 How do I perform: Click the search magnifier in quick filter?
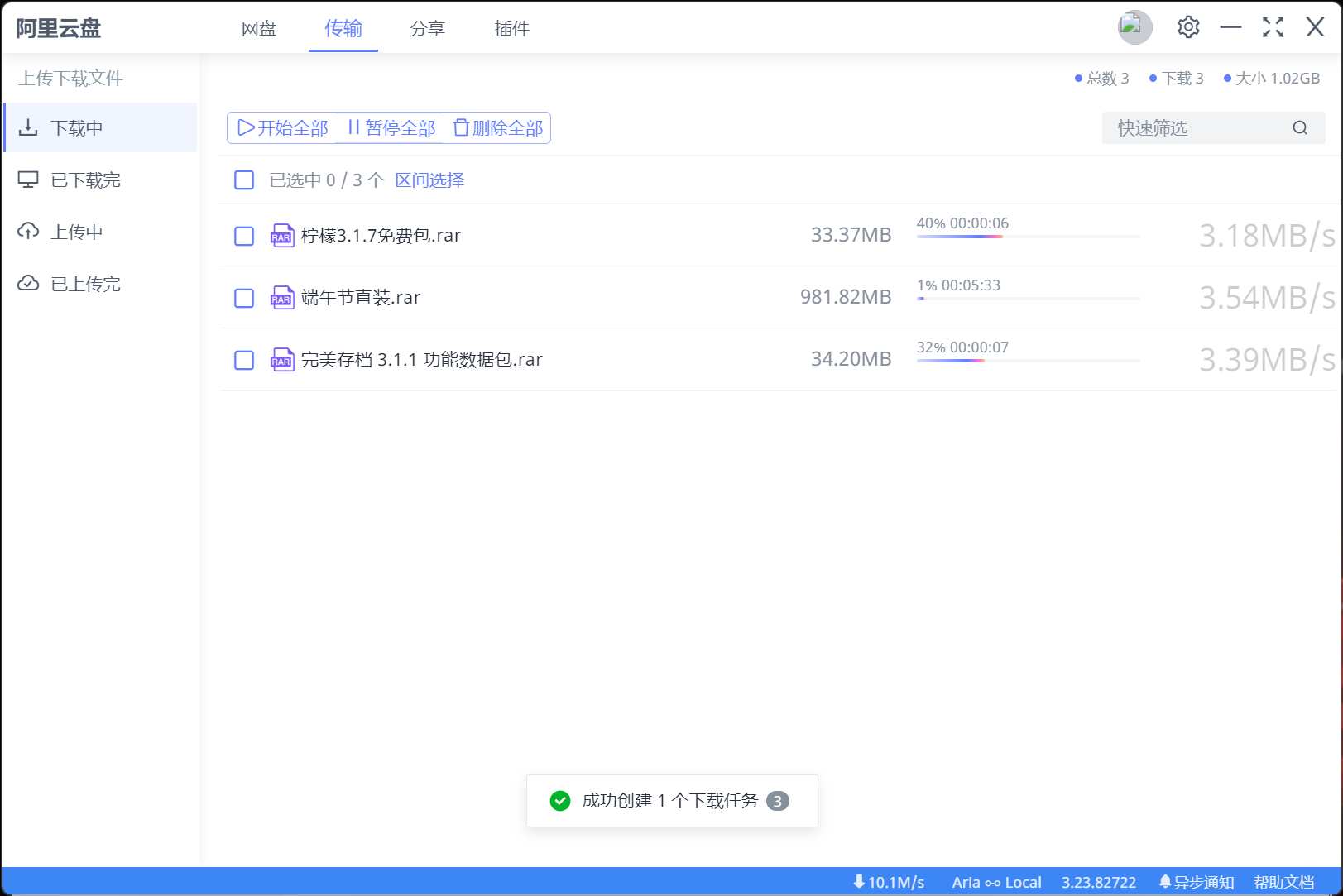pos(1300,127)
